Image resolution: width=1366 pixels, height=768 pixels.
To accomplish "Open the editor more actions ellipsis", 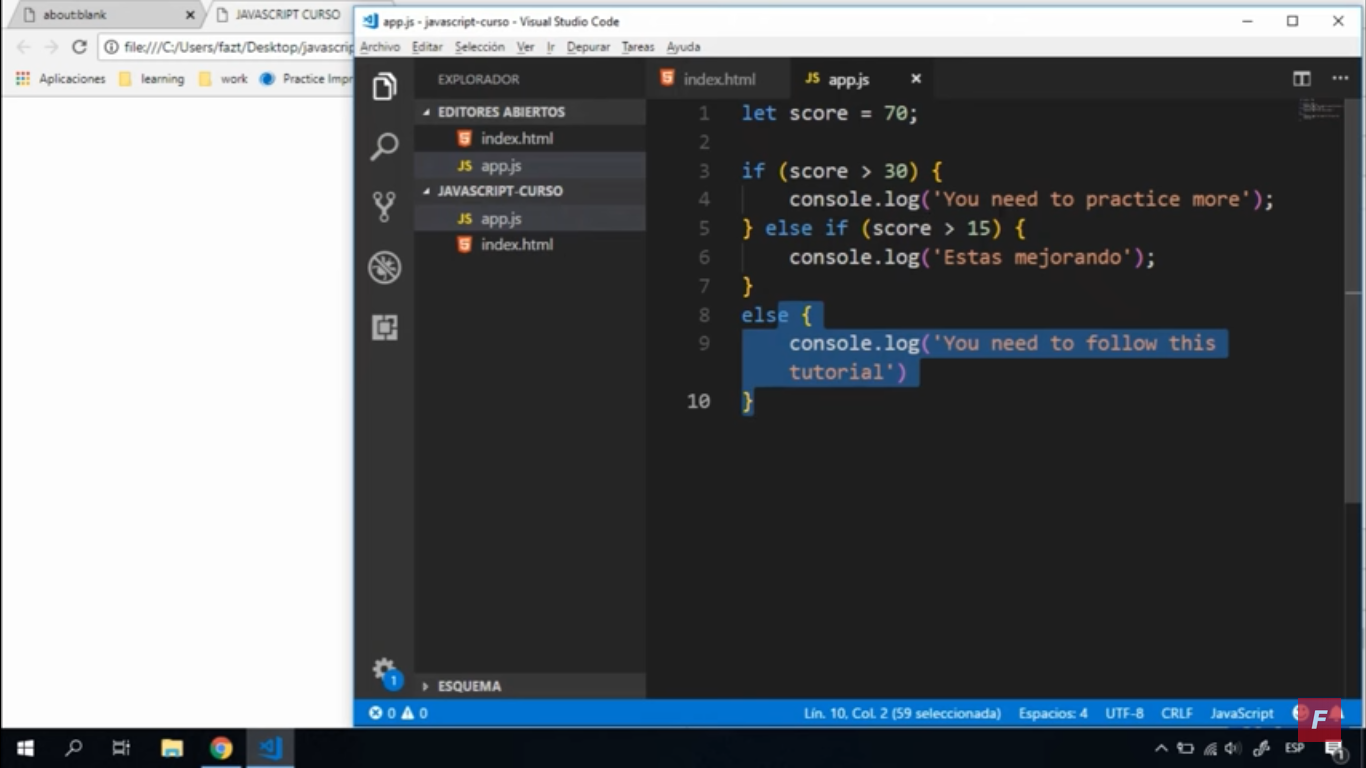I will click(x=1340, y=79).
